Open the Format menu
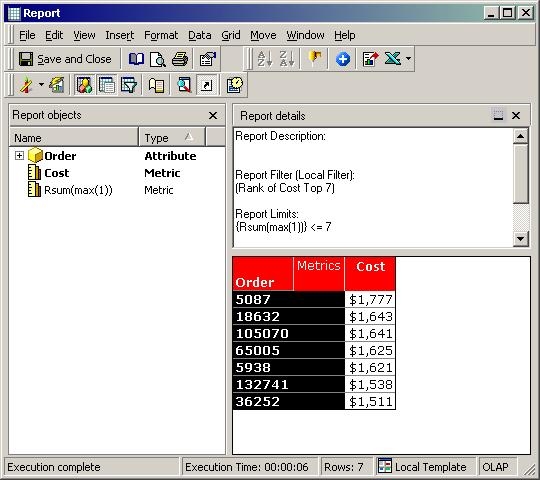 point(161,35)
